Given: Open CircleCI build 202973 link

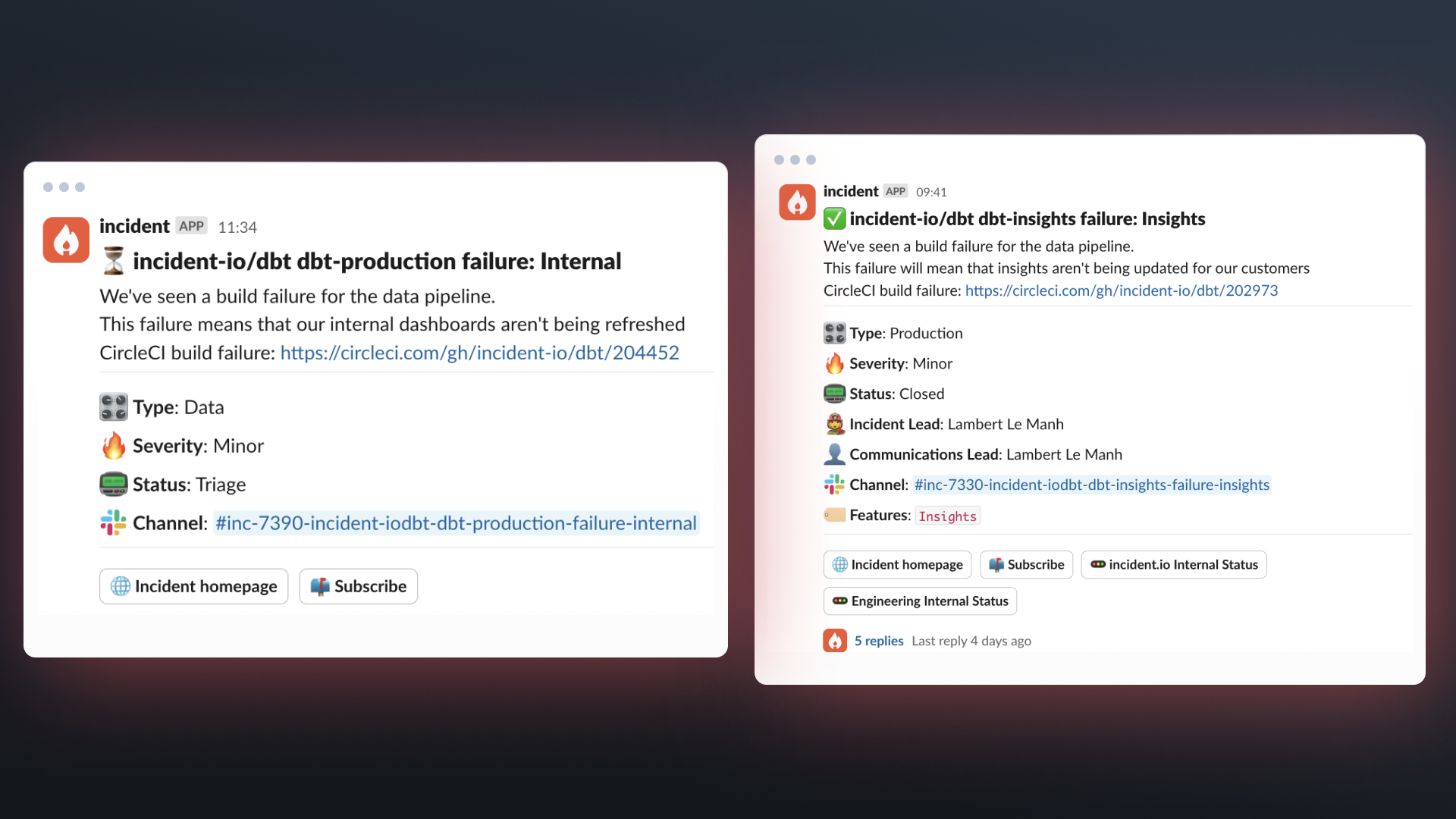Looking at the screenshot, I should (x=1121, y=290).
